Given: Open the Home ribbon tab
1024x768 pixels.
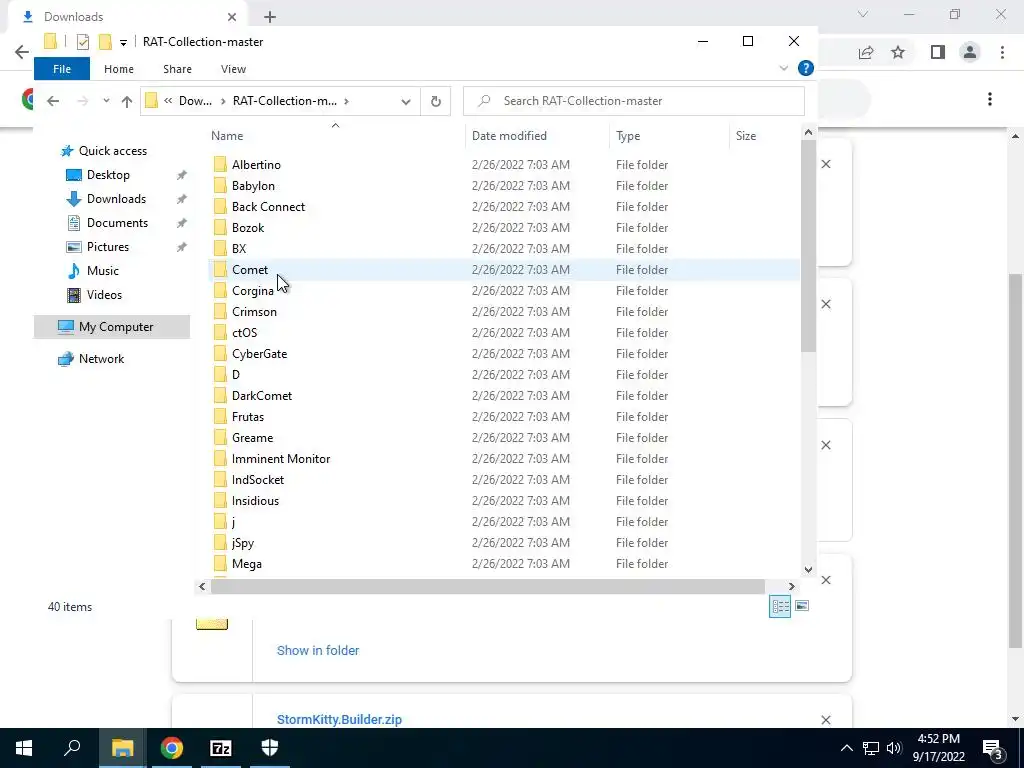Looking at the screenshot, I should coord(119,69).
